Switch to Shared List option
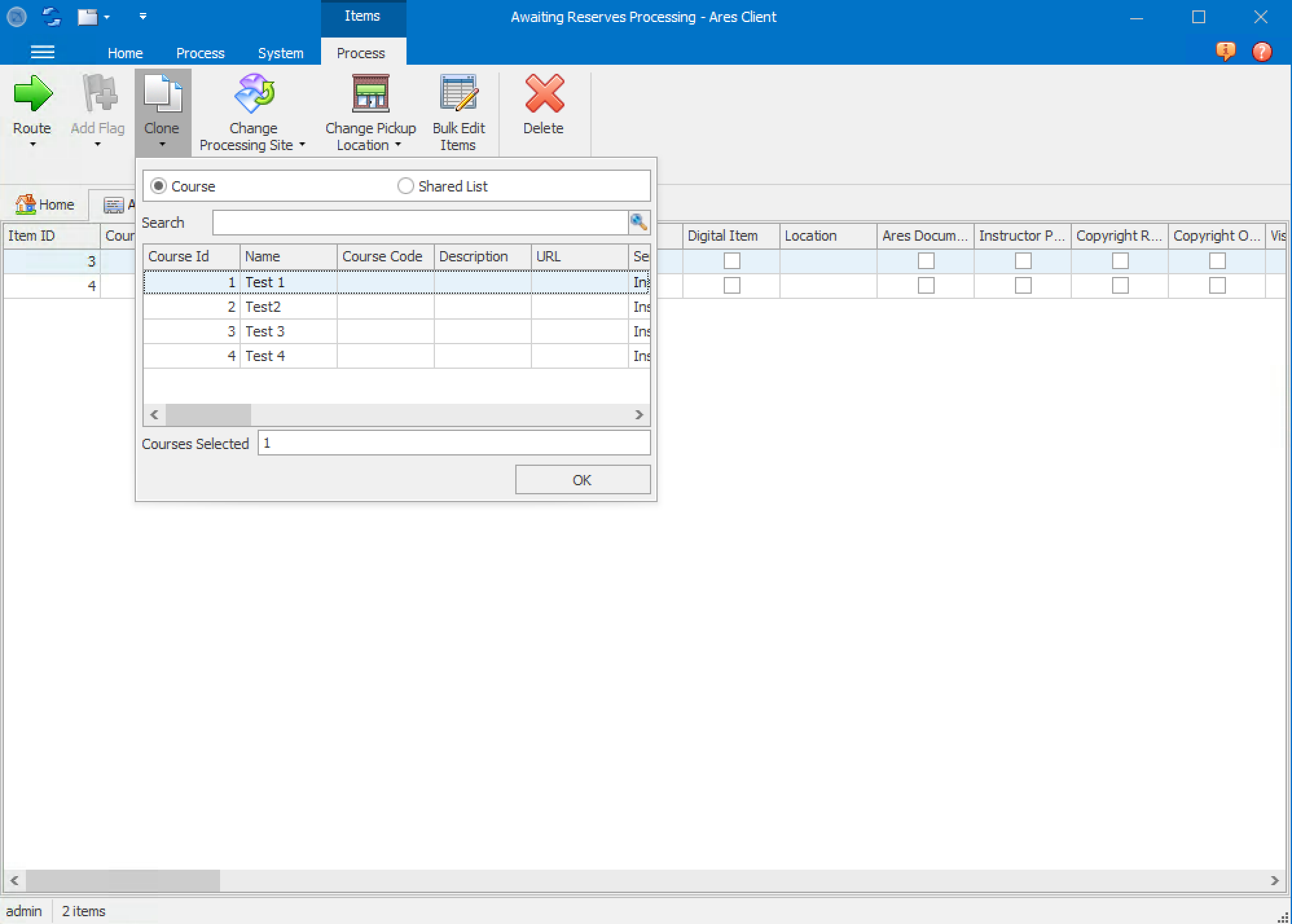The height and width of the screenshot is (924, 1292). [x=406, y=186]
